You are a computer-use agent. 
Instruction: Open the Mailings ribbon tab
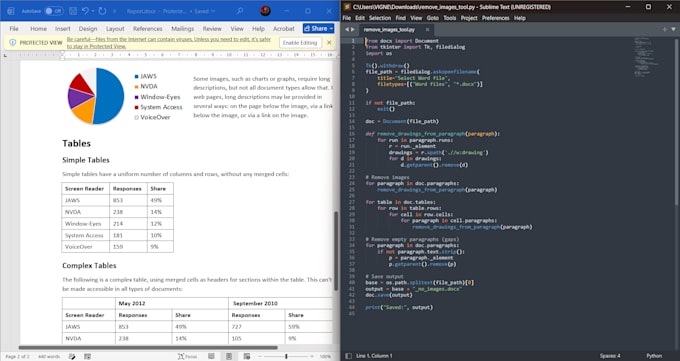[183, 29]
